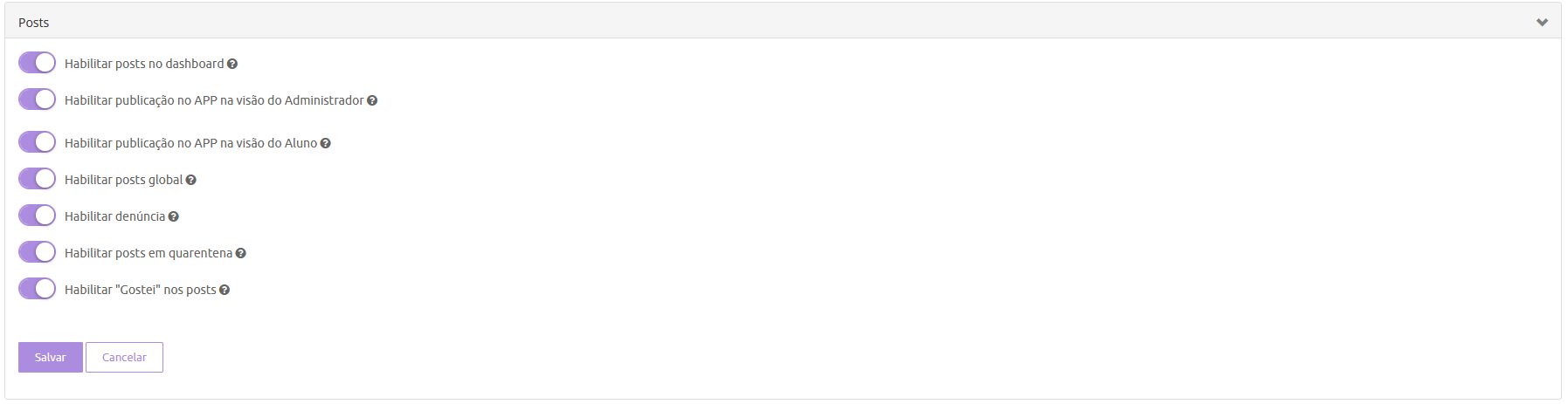
Task: Disable the posts em quarentena switch
Action: pyautogui.click(x=37, y=252)
